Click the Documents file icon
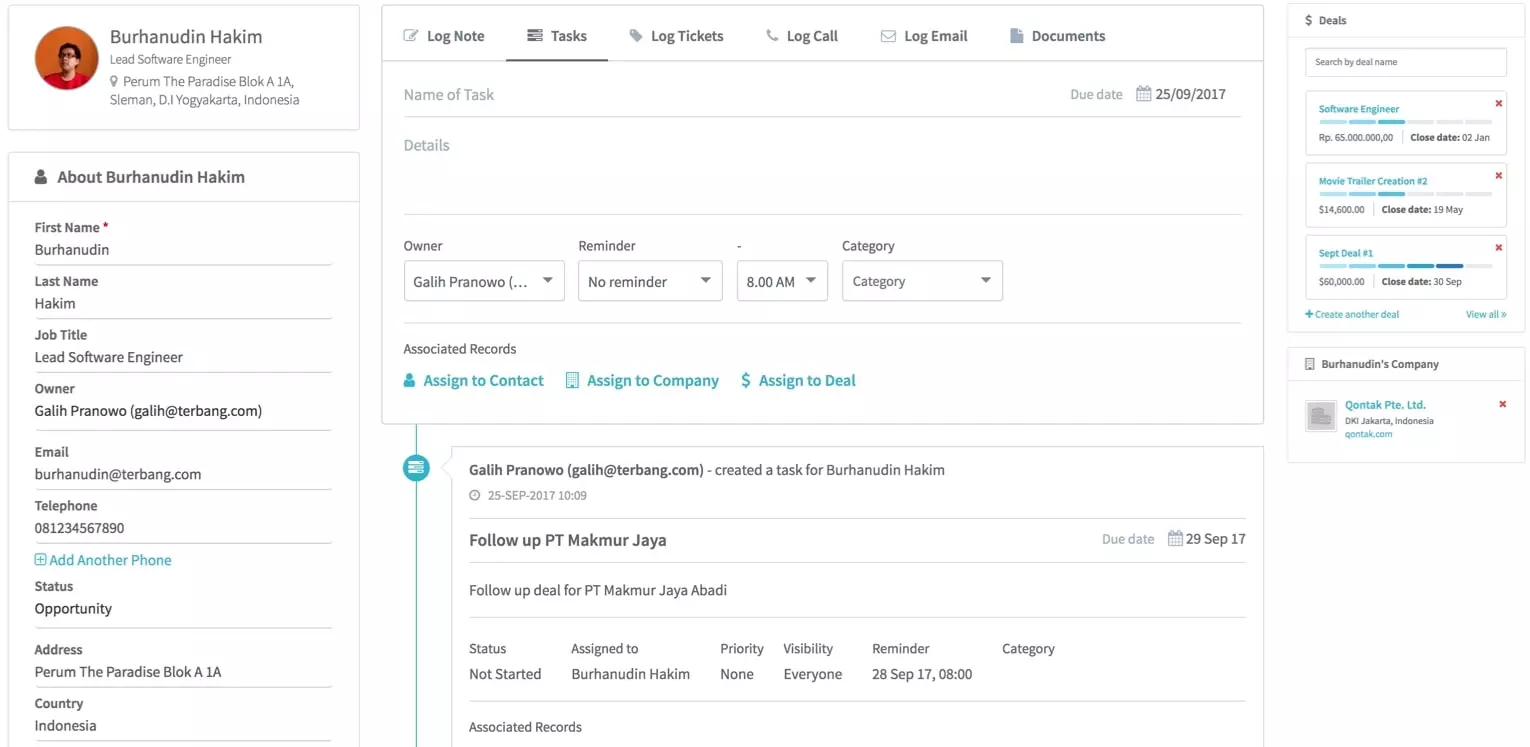Image resolution: width=1530 pixels, height=747 pixels. point(1017,36)
